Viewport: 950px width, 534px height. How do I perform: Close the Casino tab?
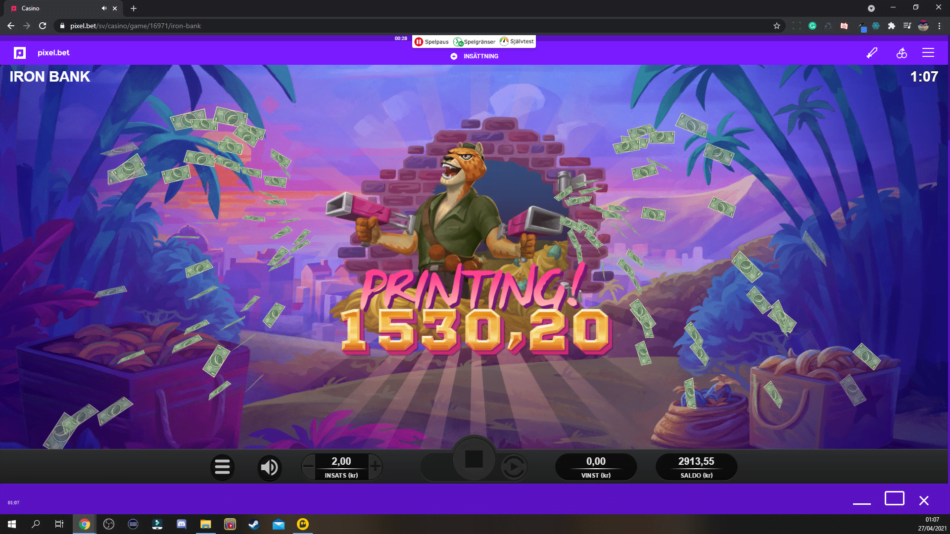click(115, 8)
